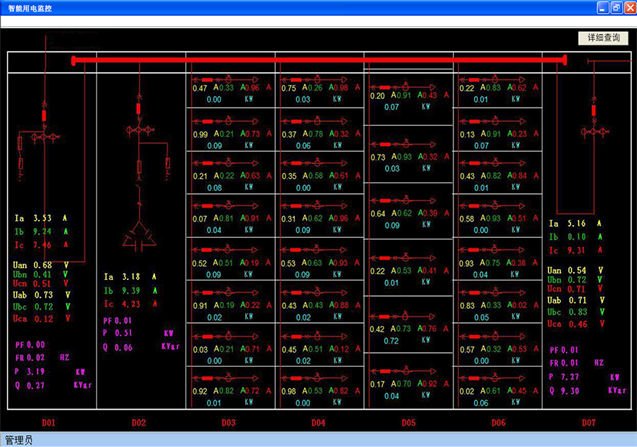Click the 详細查询 button

pyautogui.click(x=603, y=38)
